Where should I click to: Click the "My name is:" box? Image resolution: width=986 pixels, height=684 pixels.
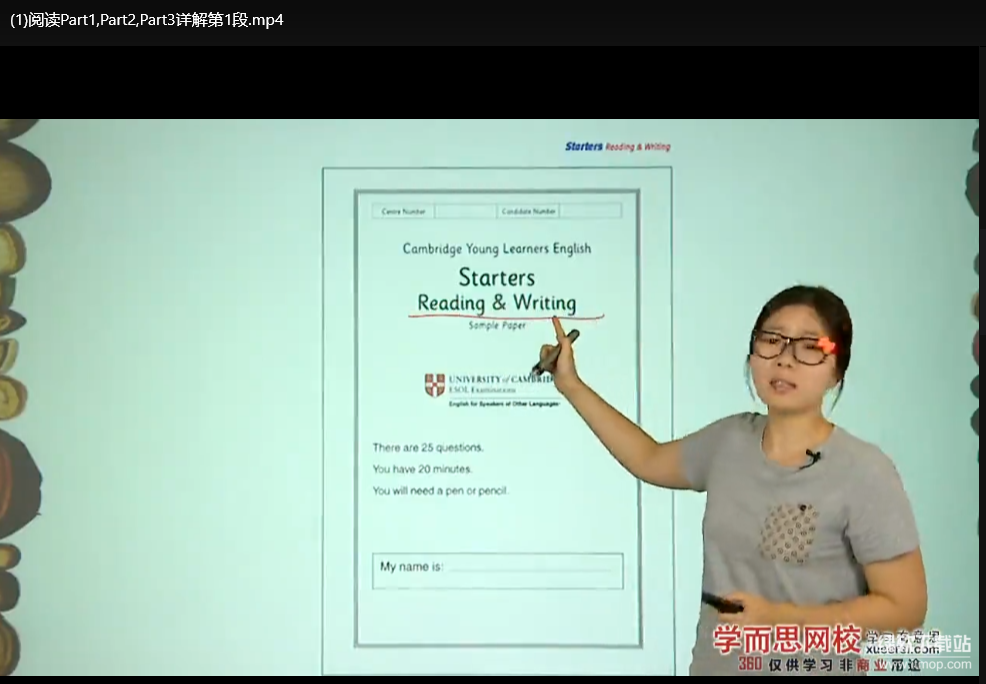497,571
